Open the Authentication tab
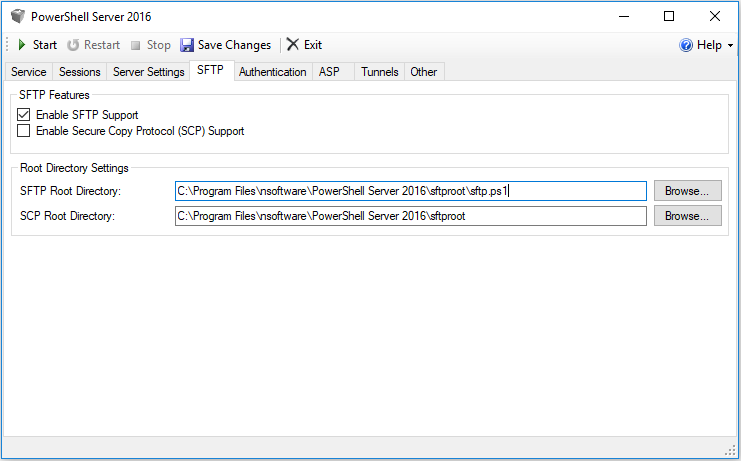 [273, 72]
